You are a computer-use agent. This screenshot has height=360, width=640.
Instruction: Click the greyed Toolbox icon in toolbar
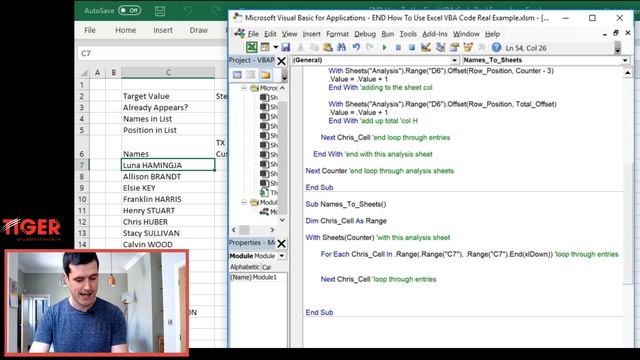(482, 47)
